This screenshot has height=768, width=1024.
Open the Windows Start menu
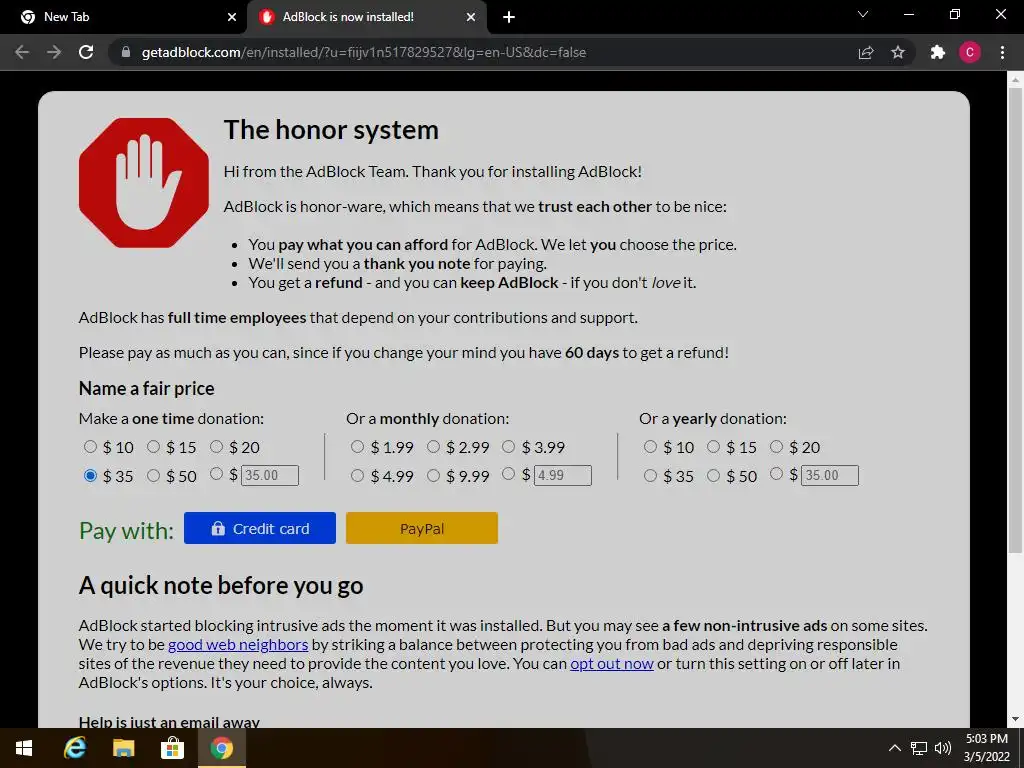pos(24,748)
